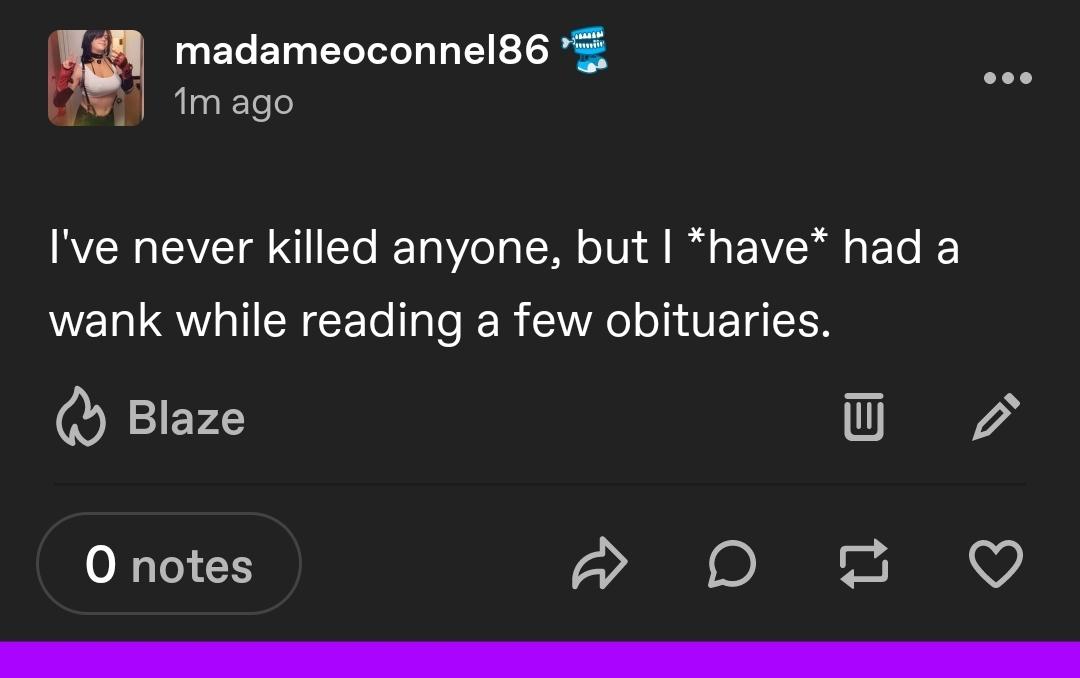Click the purple bar below the post
This screenshot has width=1080, height=678.
point(540,660)
